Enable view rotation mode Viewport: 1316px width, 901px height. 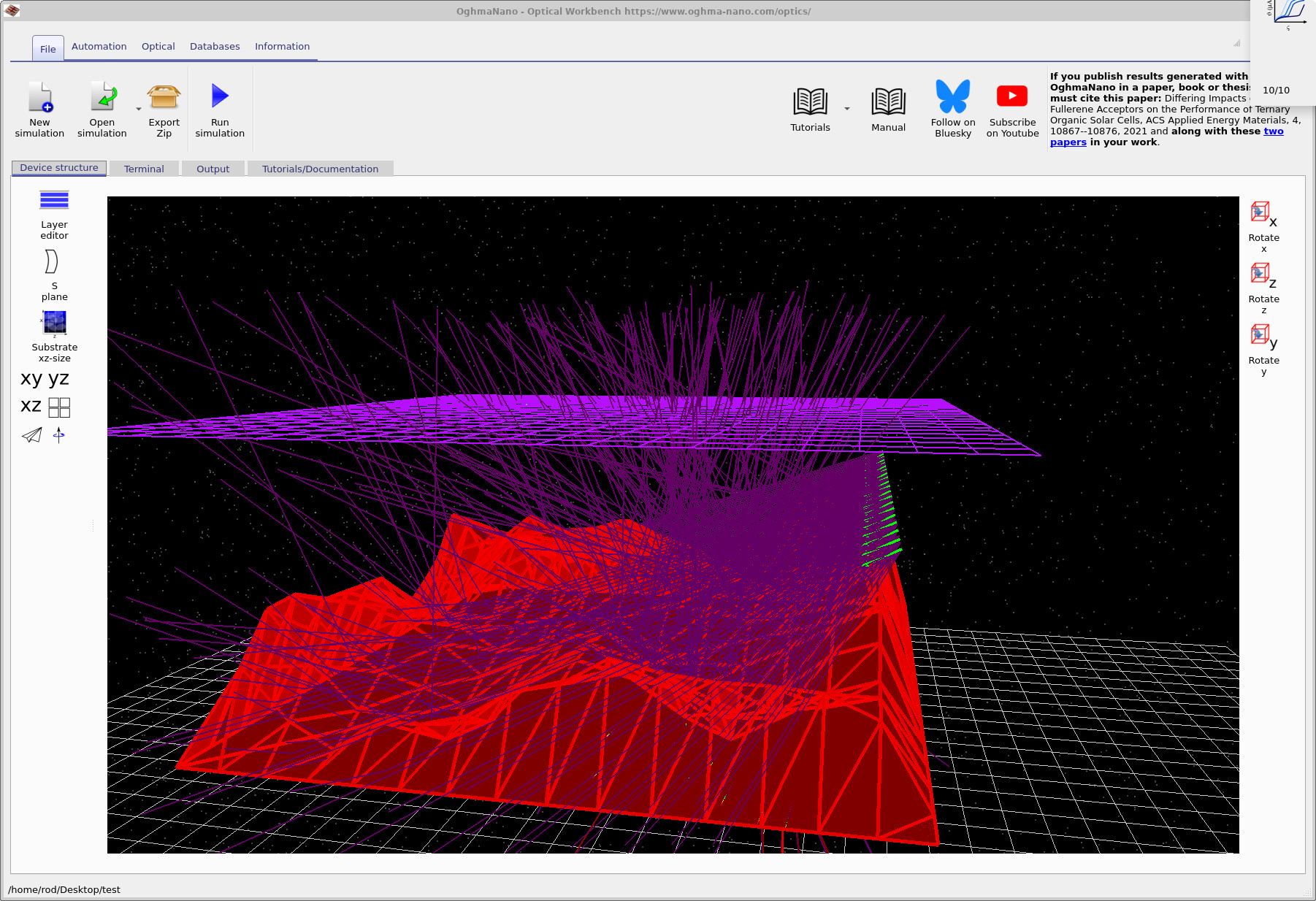pos(59,435)
